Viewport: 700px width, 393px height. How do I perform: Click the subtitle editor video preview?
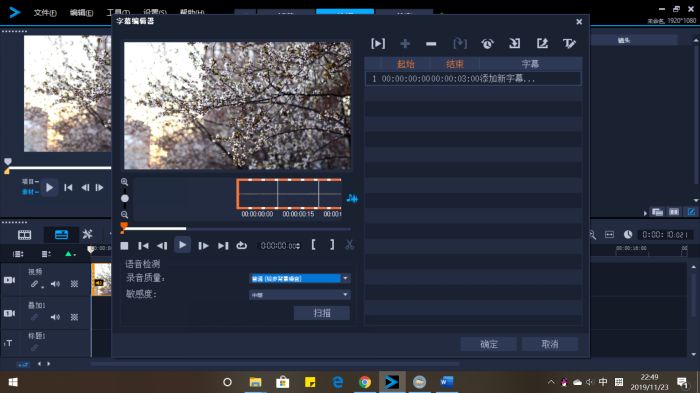tap(238, 106)
